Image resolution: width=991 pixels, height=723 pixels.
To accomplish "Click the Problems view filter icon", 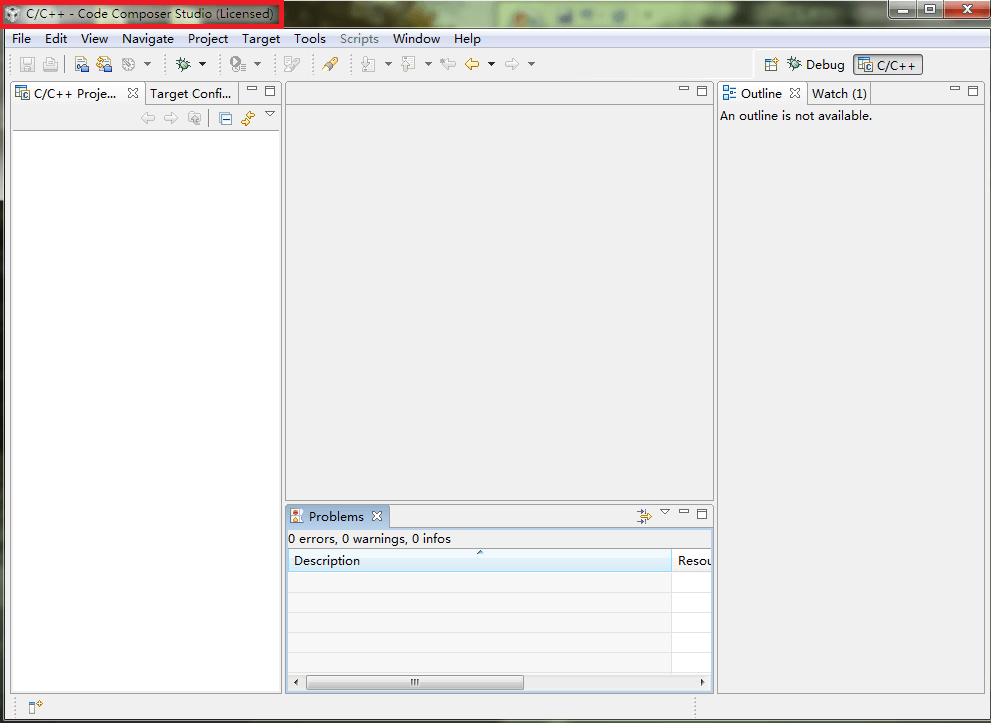I will point(644,516).
